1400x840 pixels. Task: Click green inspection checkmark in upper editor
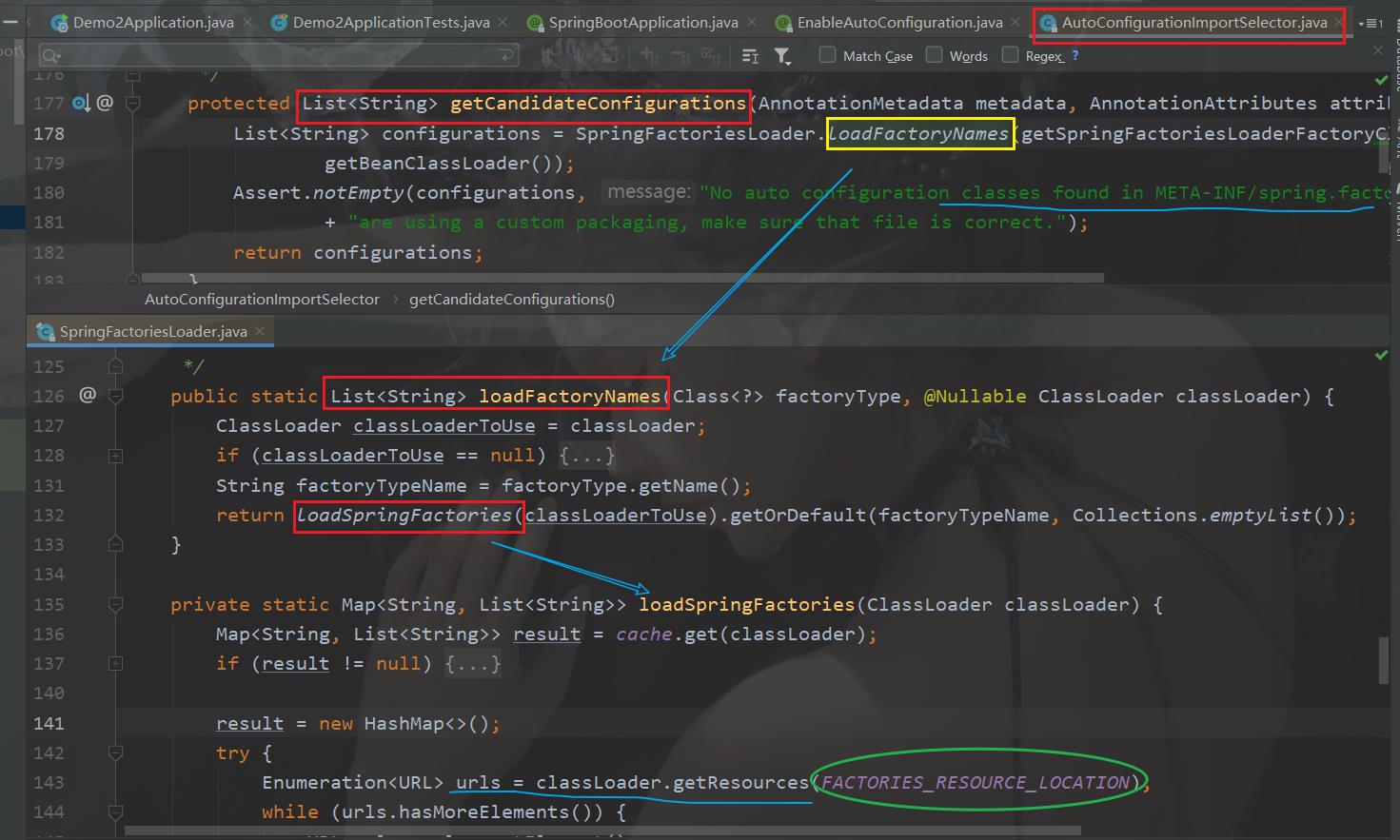[1381, 80]
